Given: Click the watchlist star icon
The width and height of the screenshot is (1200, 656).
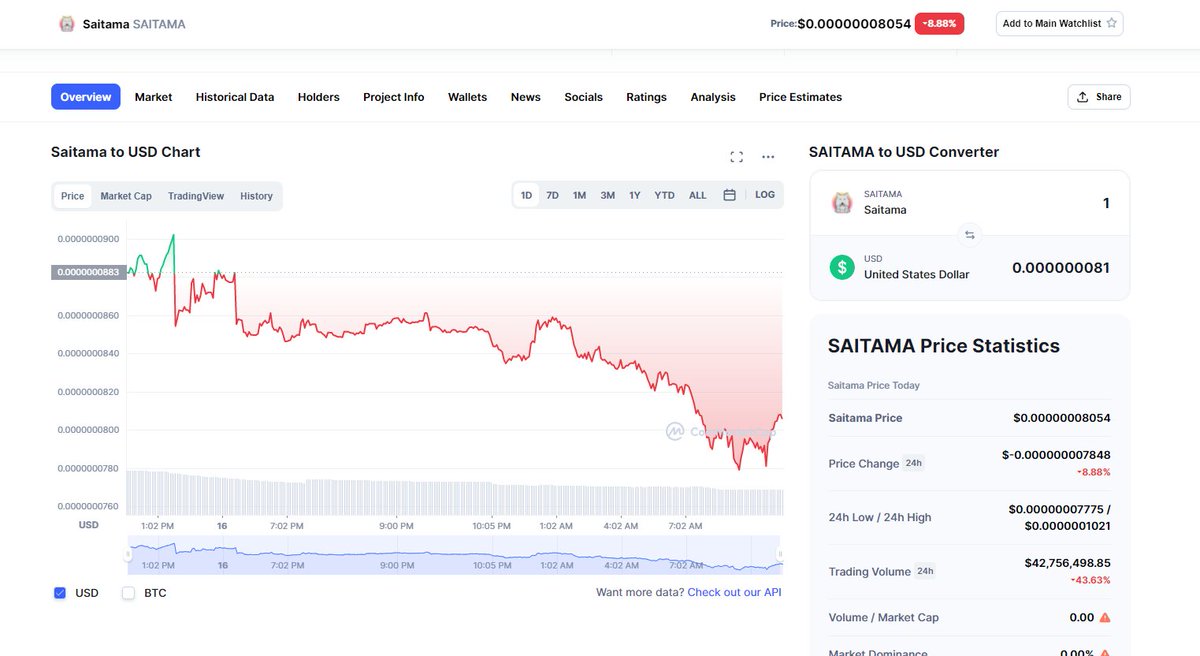Looking at the screenshot, I should click(1111, 23).
